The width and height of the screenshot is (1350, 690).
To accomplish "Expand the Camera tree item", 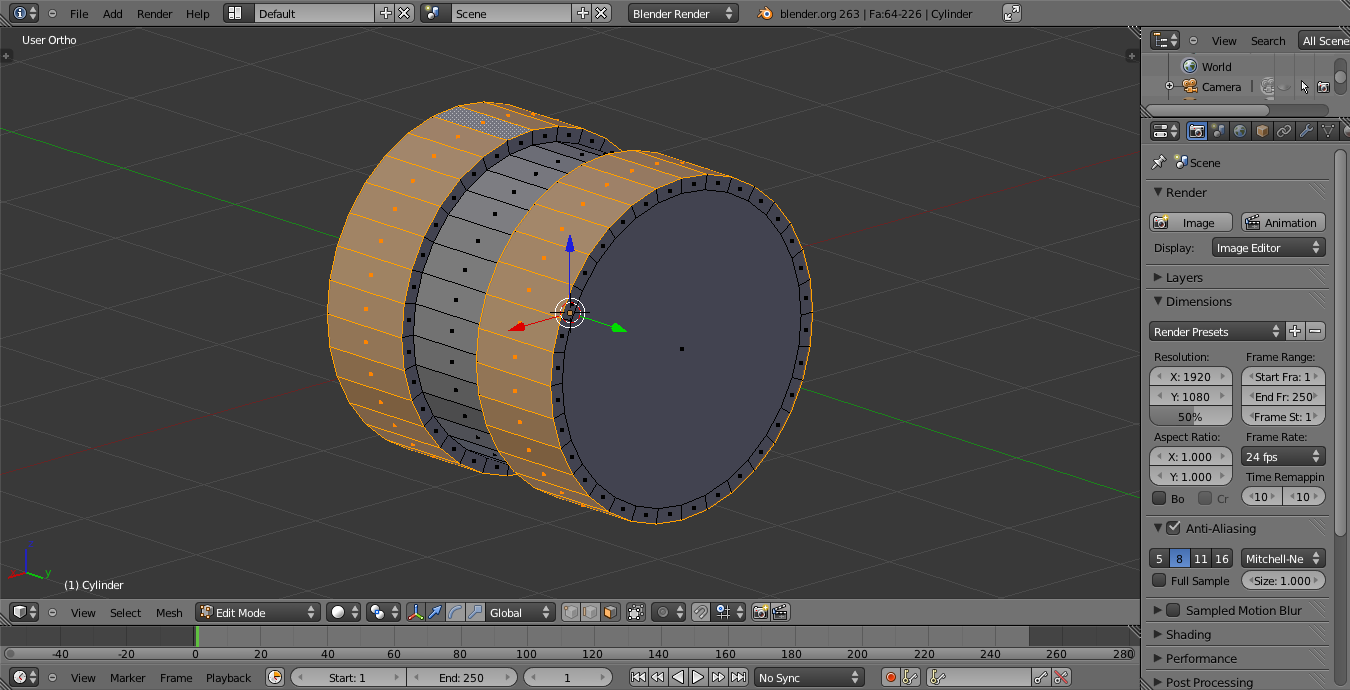I will pyautogui.click(x=1169, y=86).
